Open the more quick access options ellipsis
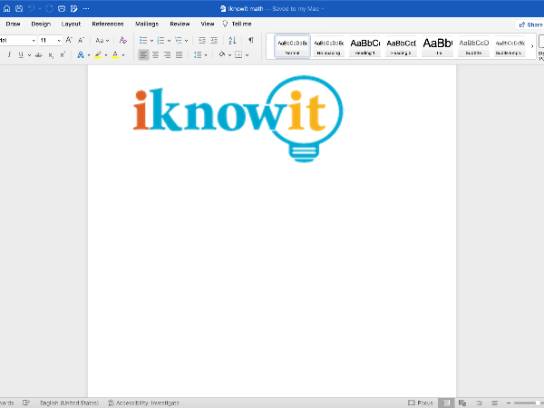The width and height of the screenshot is (544, 408). pyautogui.click(x=86, y=9)
